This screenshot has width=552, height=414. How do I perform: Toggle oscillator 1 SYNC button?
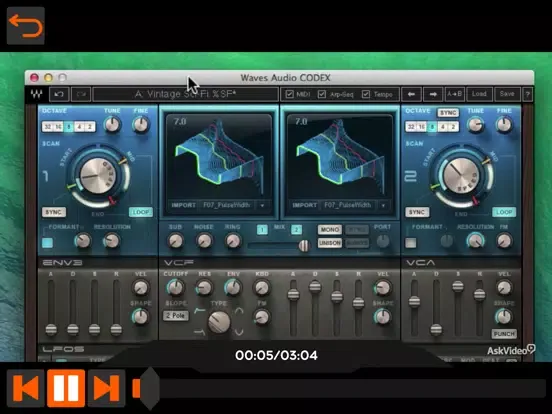coord(54,212)
